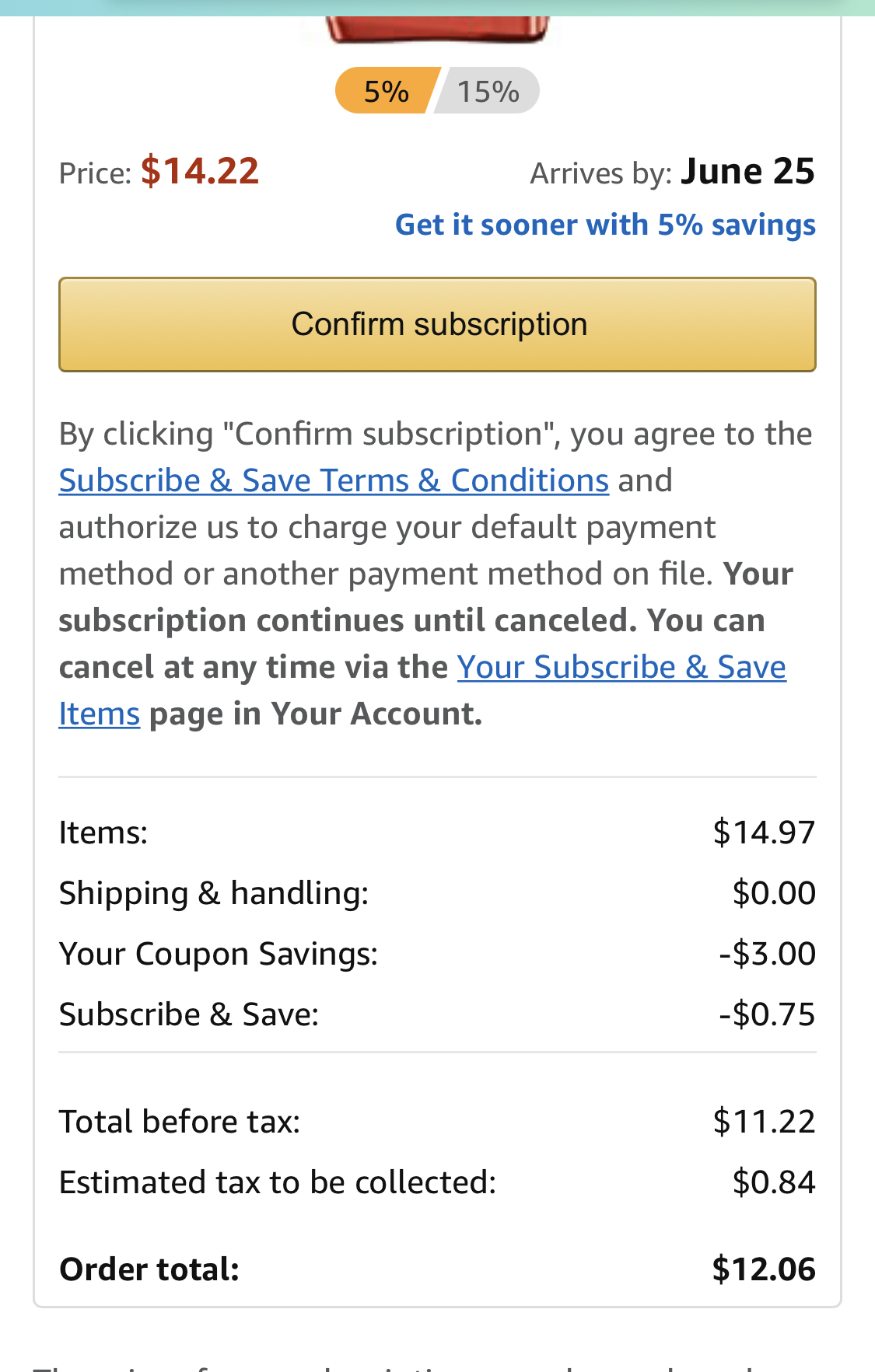The width and height of the screenshot is (875, 1372).
Task: Click the red $14.22 price
Action: coord(199,171)
